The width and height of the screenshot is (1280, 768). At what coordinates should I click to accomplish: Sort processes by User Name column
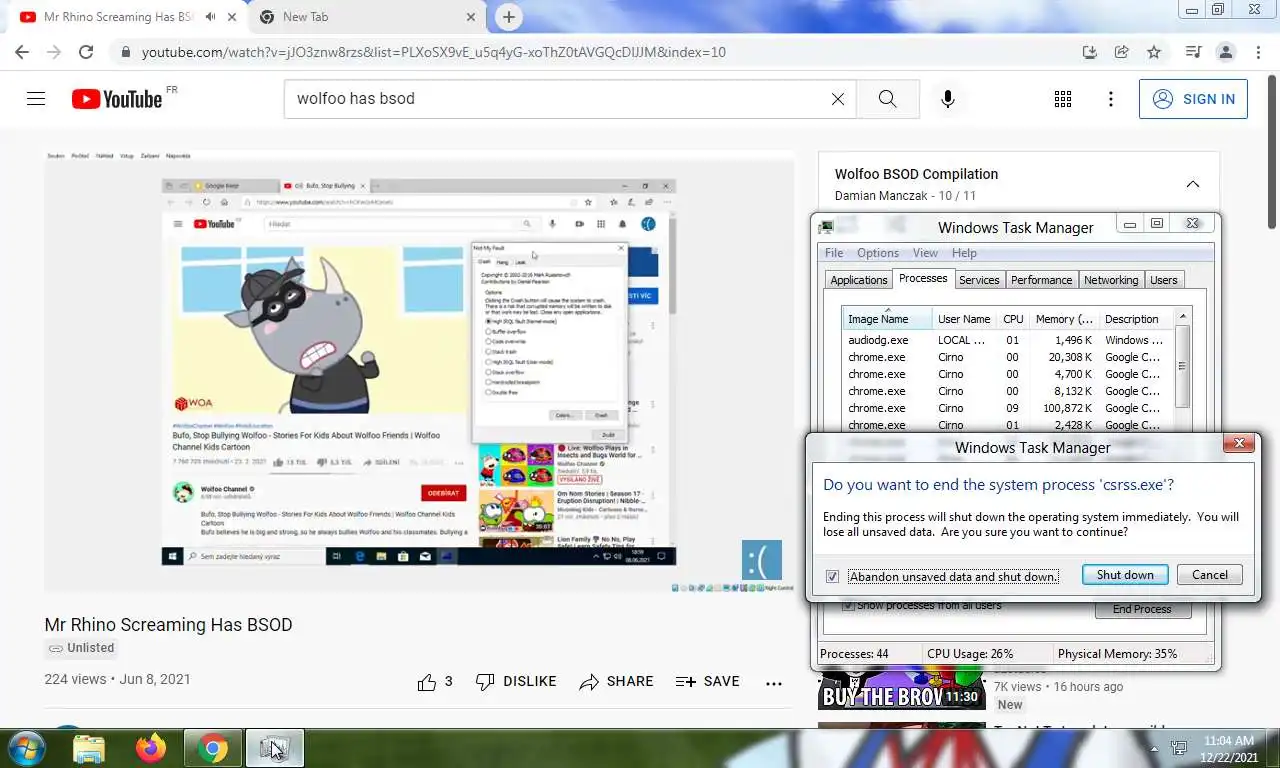point(964,319)
